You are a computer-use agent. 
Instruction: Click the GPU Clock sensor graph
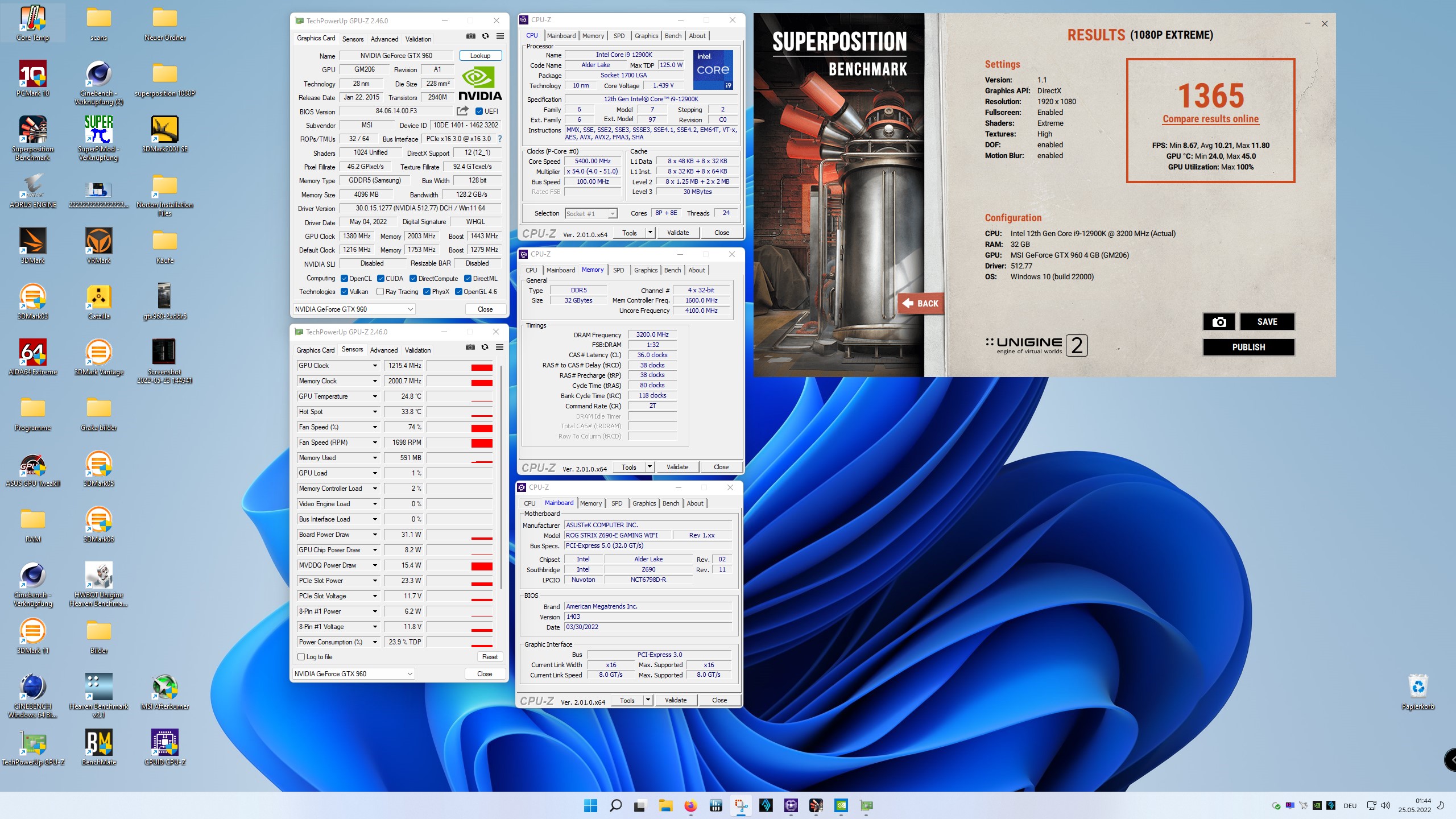click(460, 366)
